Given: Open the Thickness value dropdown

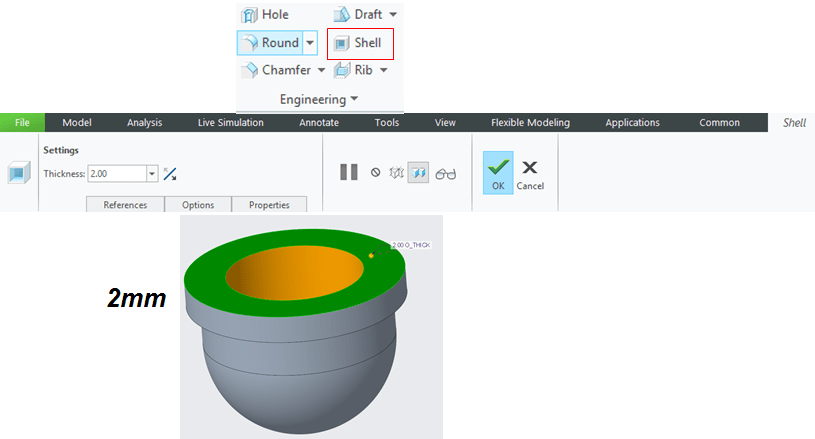Looking at the screenshot, I should [x=152, y=174].
